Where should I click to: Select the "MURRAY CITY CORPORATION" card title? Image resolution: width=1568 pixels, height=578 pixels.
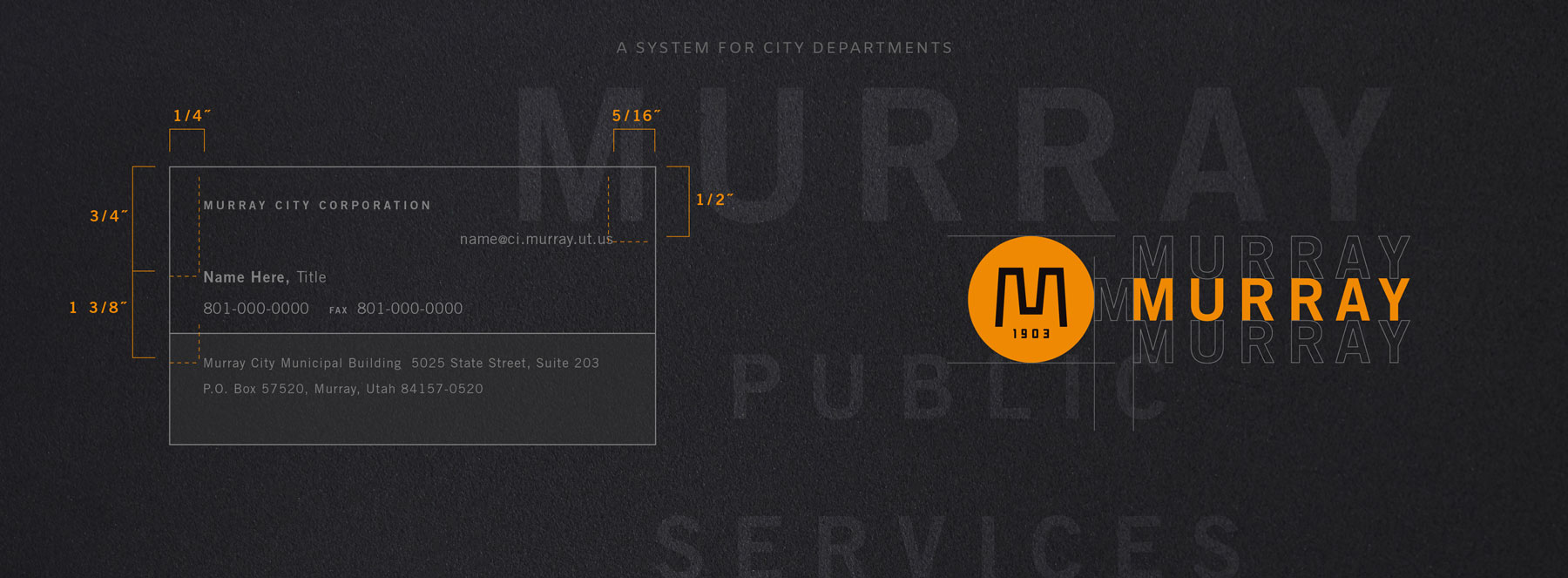(317, 206)
